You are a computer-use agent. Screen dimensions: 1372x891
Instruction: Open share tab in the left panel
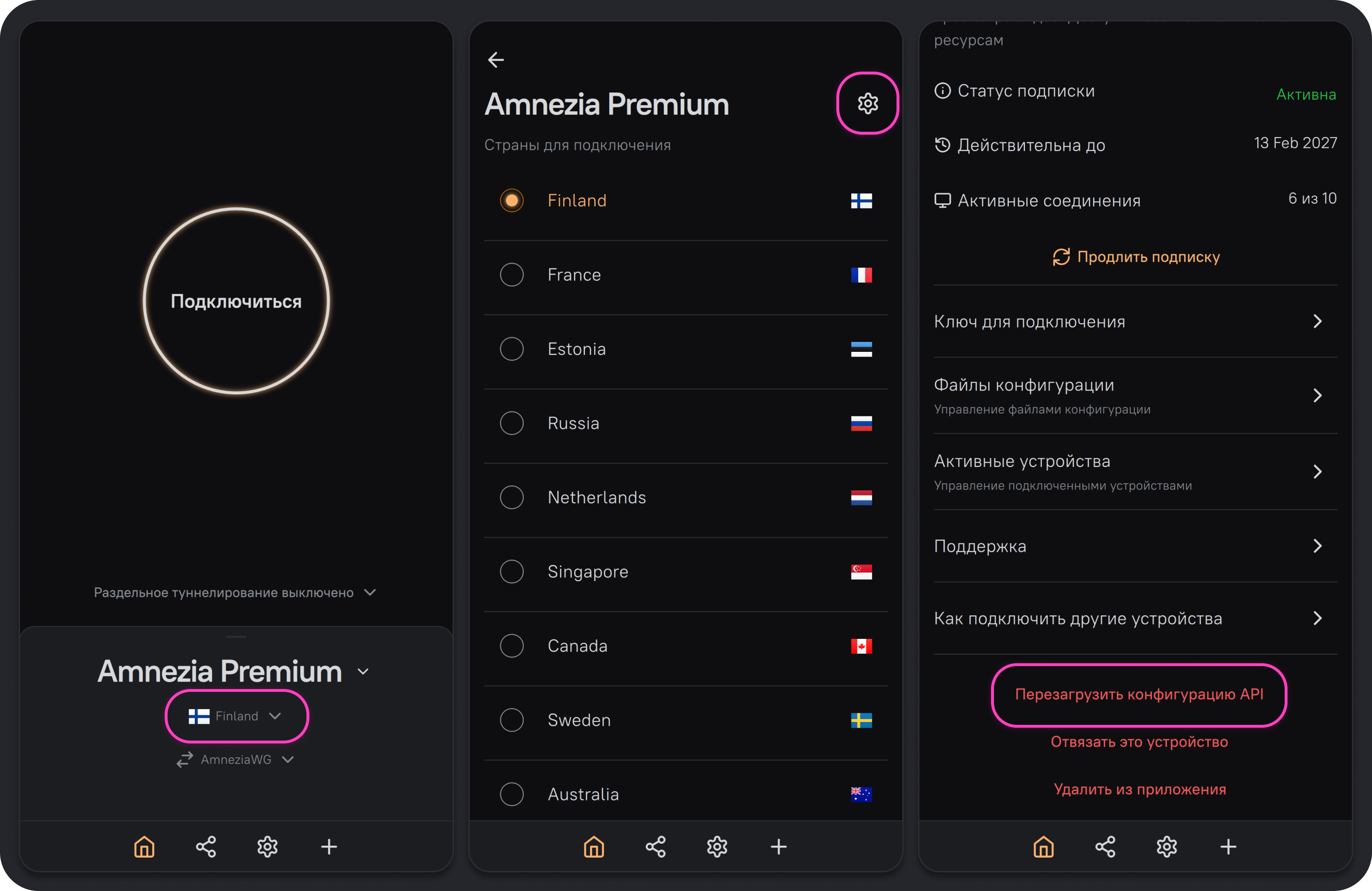pyautogui.click(x=206, y=847)
